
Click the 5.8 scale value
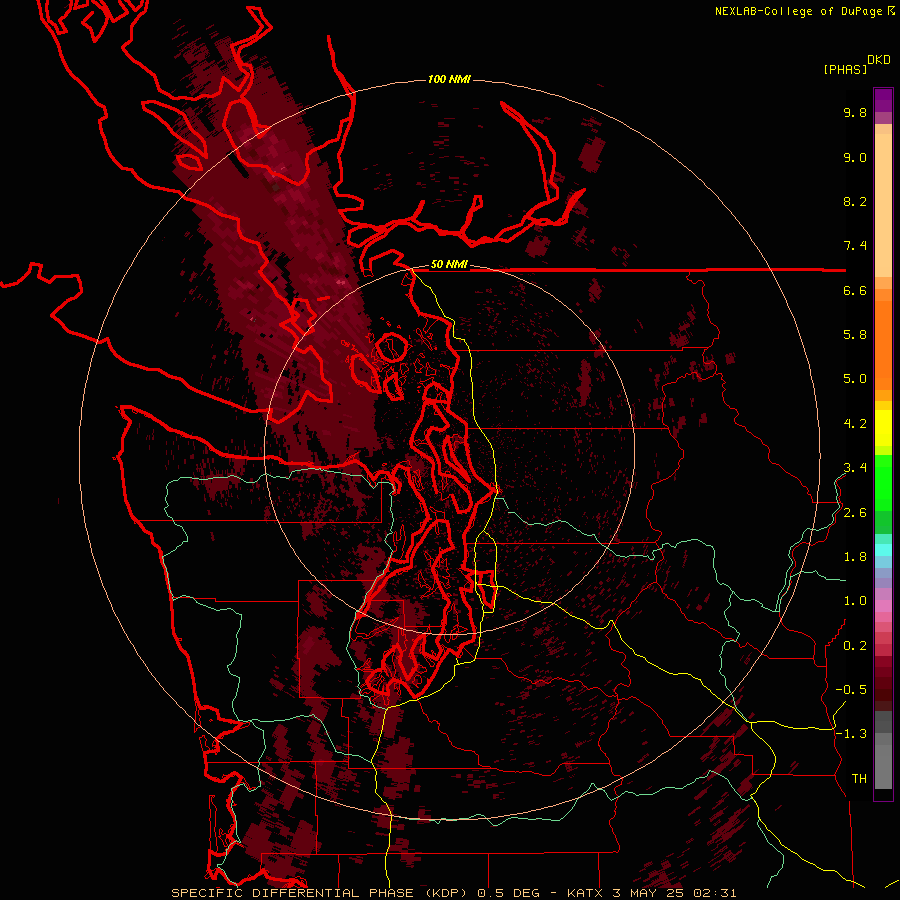coord(855,335)
